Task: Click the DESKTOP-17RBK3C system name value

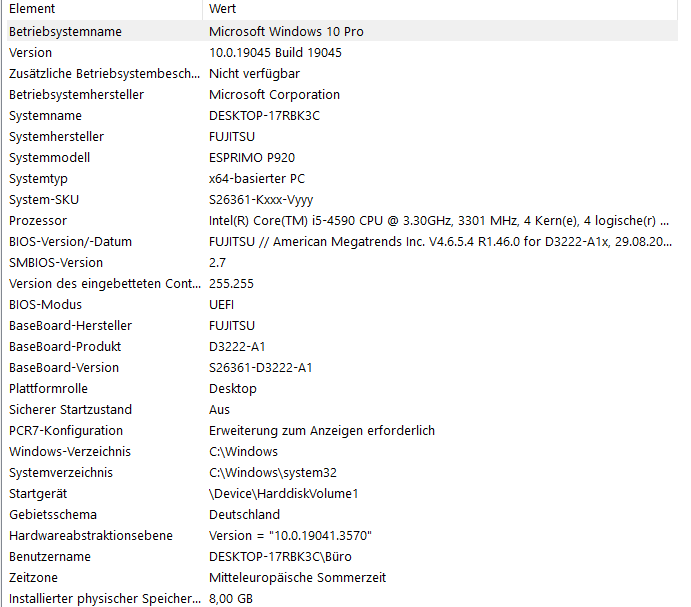Action: 264,116
